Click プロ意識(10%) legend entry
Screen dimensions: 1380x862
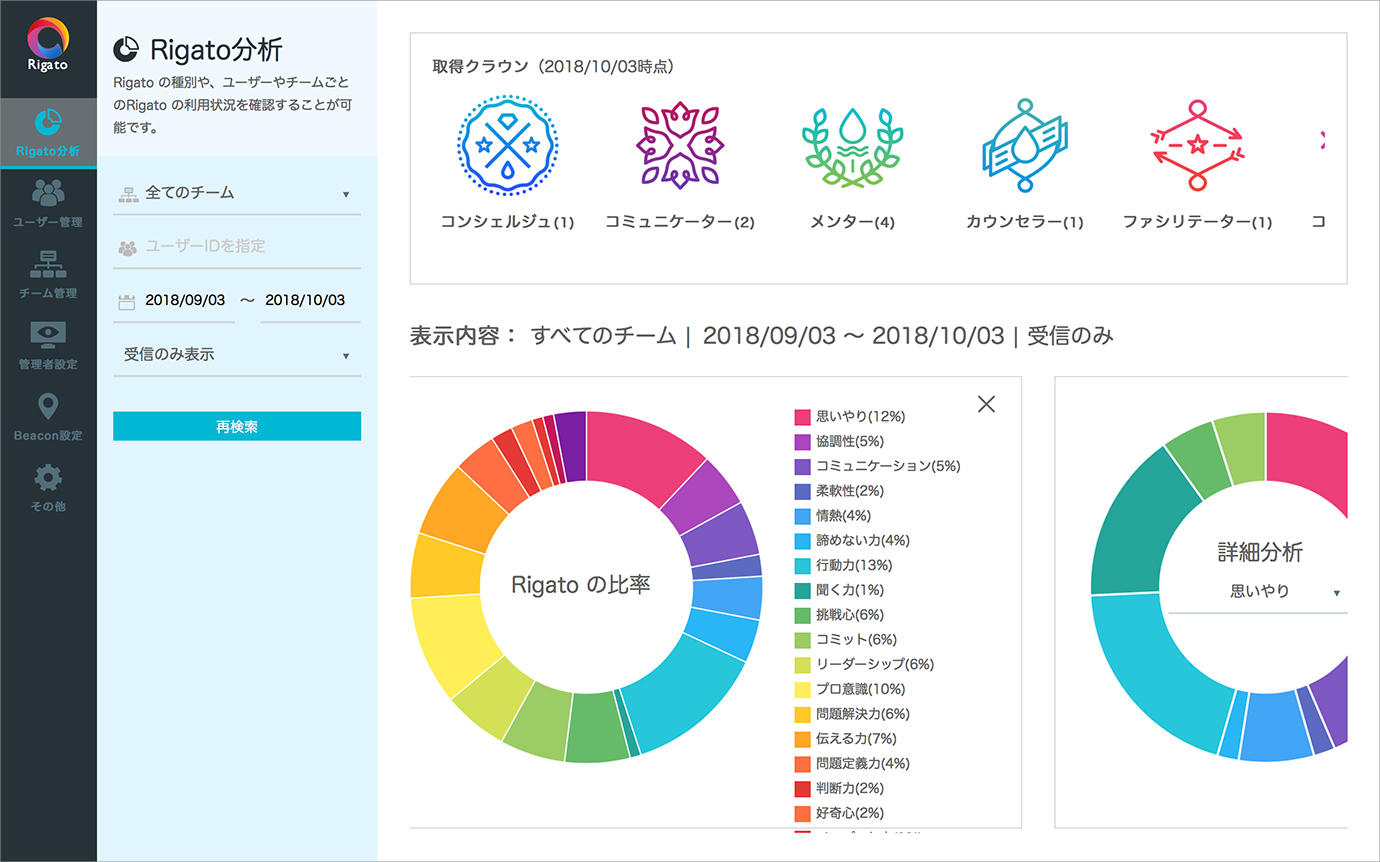[x=849, y=689]
